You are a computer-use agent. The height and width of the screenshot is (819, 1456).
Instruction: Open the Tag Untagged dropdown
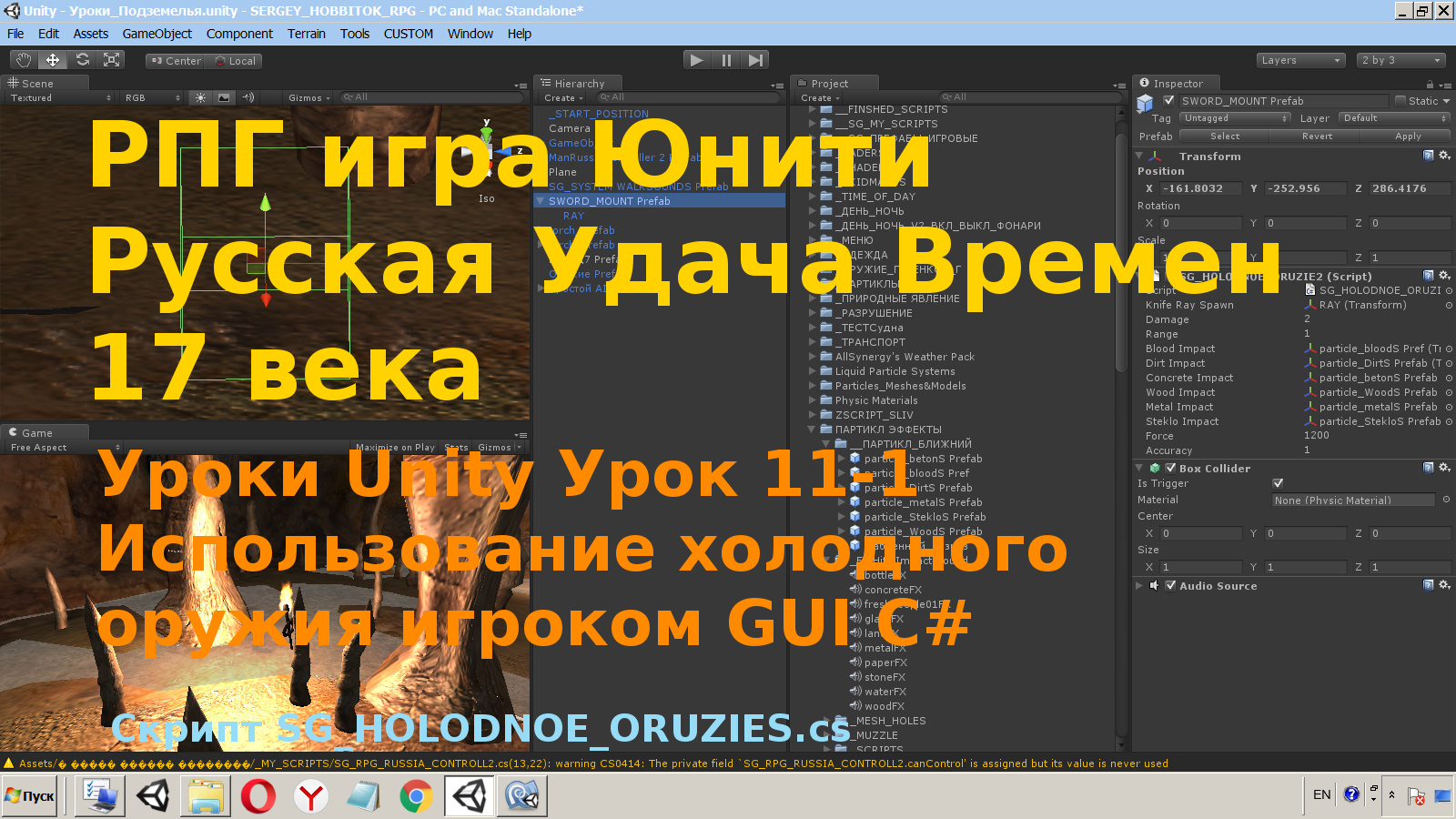coord(1236,118)
